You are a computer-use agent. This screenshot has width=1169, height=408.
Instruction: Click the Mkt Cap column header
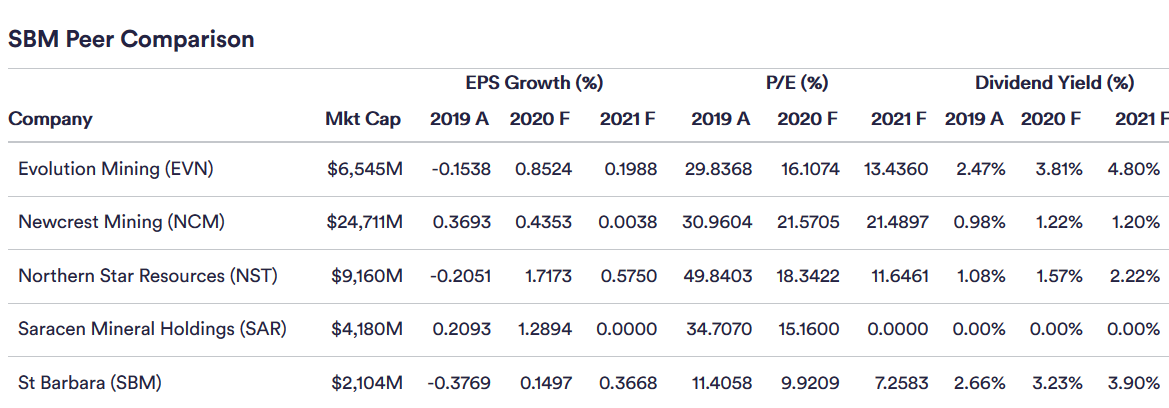(x=363, y=119)
